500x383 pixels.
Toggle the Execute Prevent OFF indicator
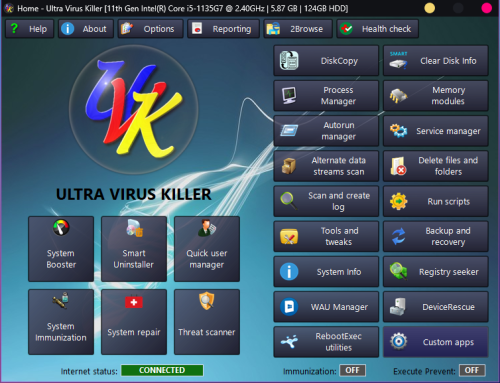(472, 370)
